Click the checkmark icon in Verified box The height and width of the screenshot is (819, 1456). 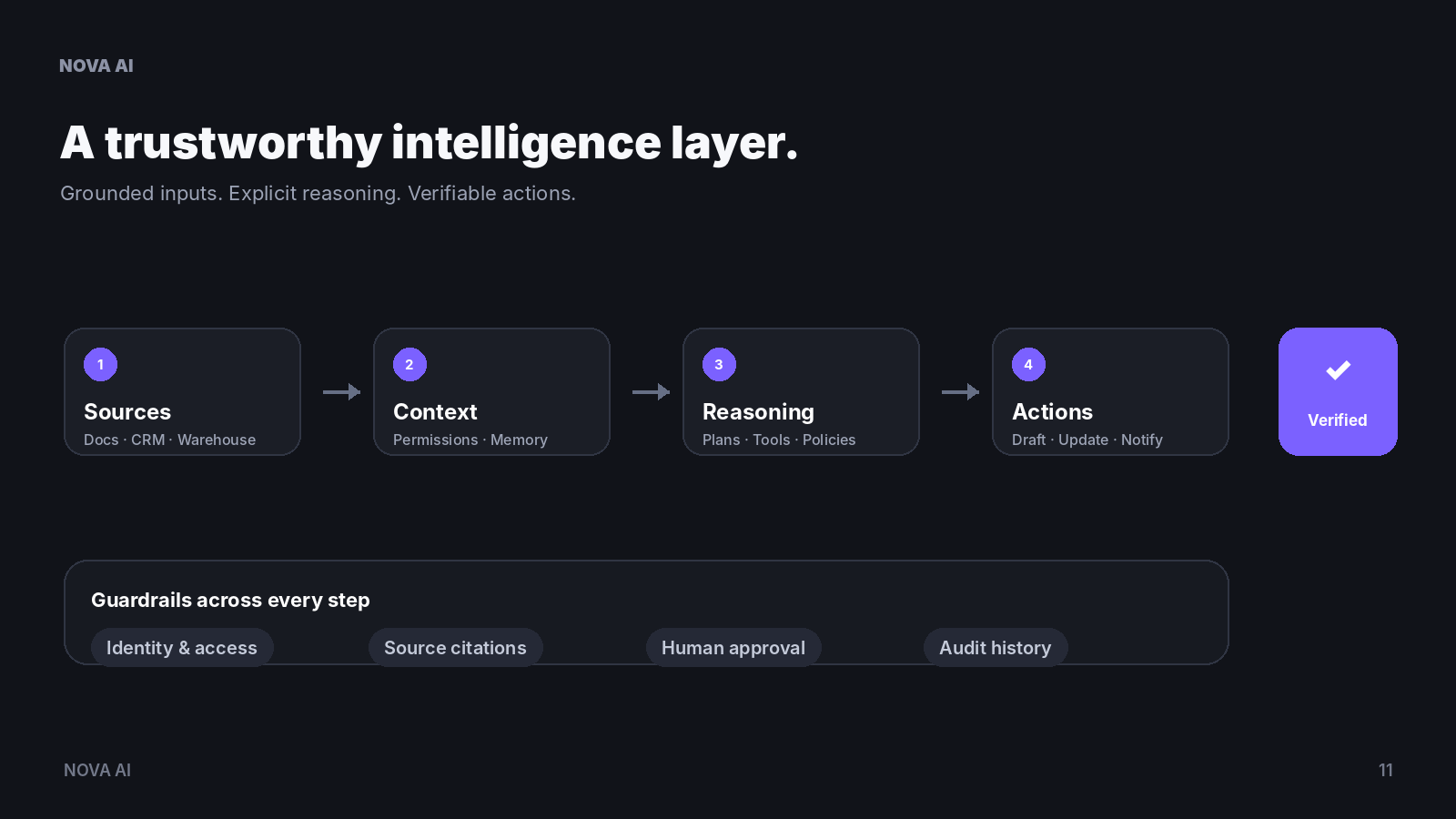coord(1338,370)
